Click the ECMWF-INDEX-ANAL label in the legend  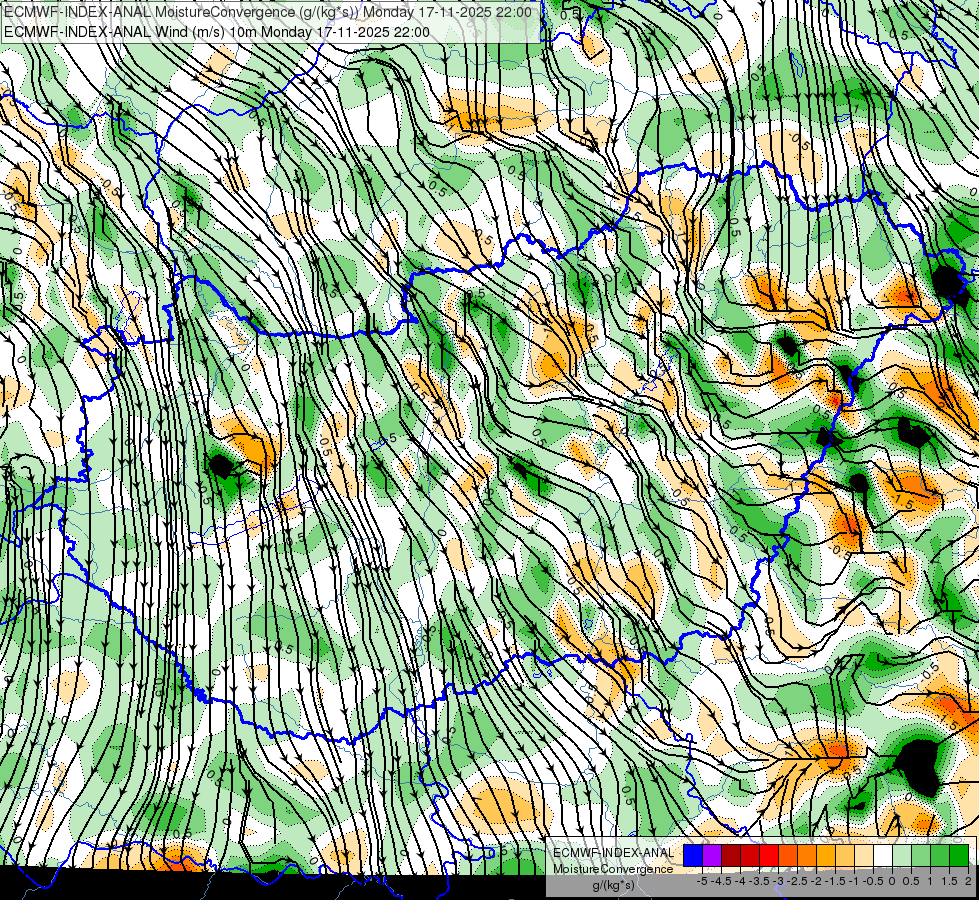pos(614,853)
